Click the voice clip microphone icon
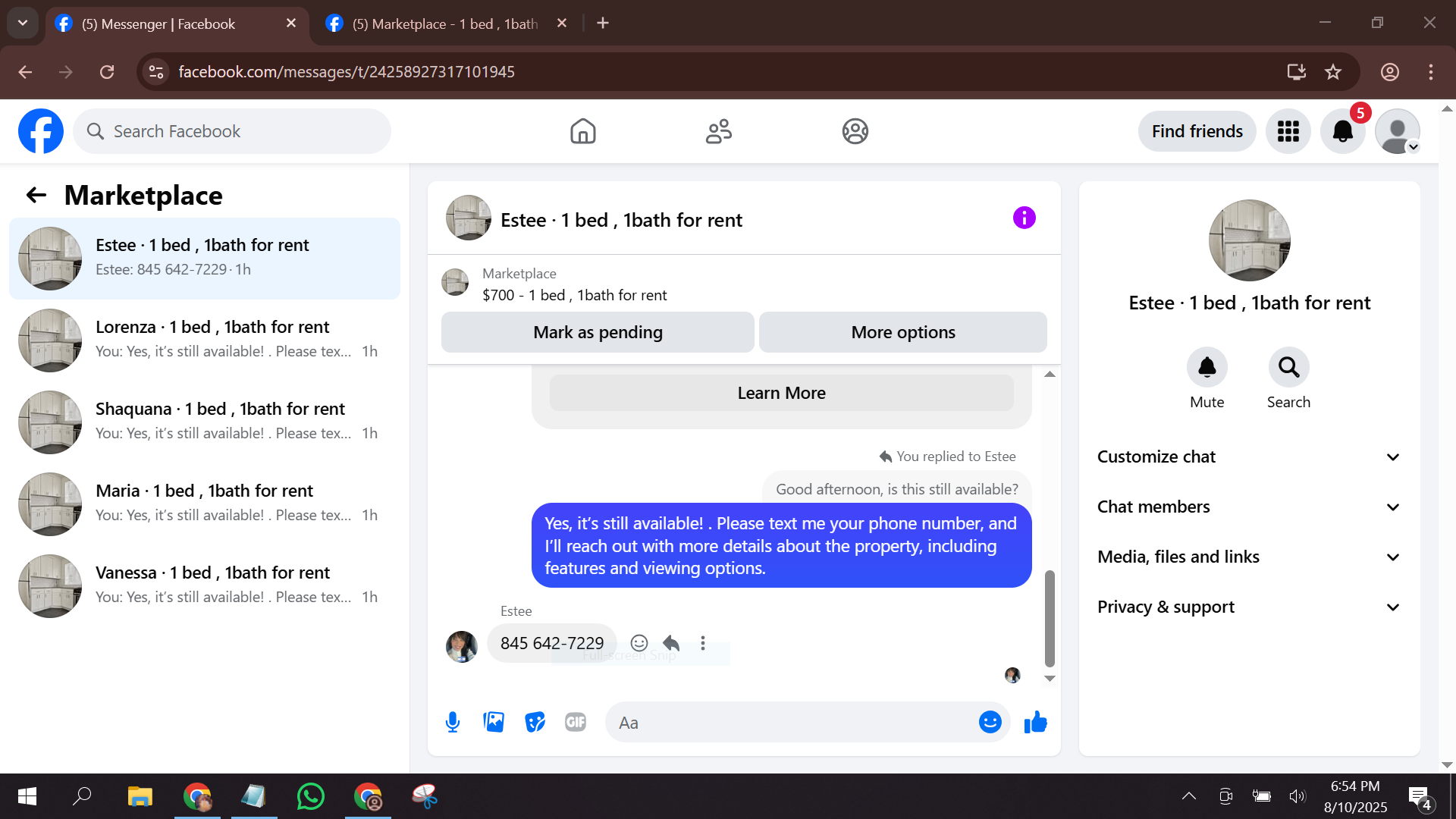 [453, 722]
